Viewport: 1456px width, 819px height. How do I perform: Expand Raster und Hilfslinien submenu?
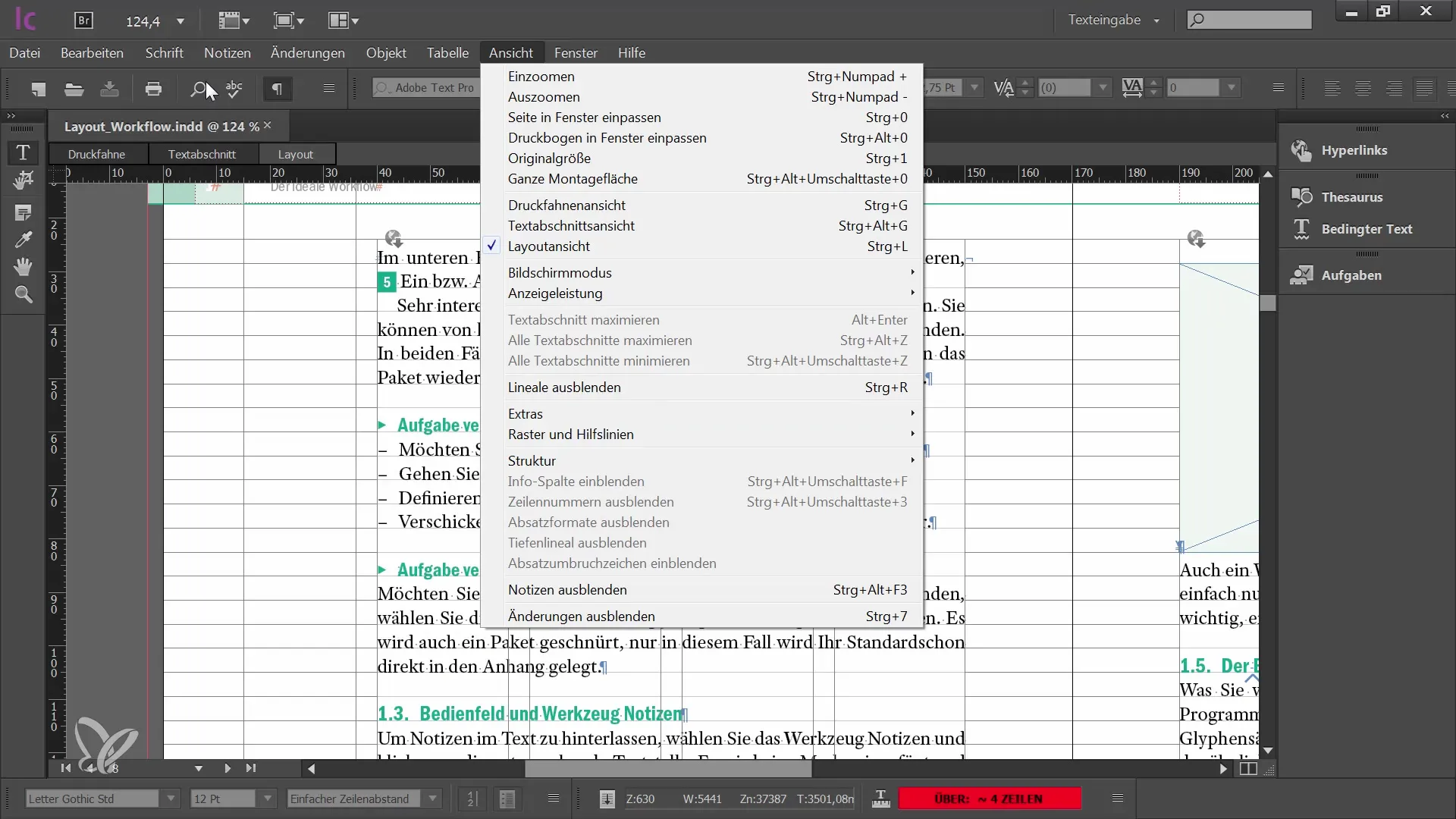(x=570, y=433)
